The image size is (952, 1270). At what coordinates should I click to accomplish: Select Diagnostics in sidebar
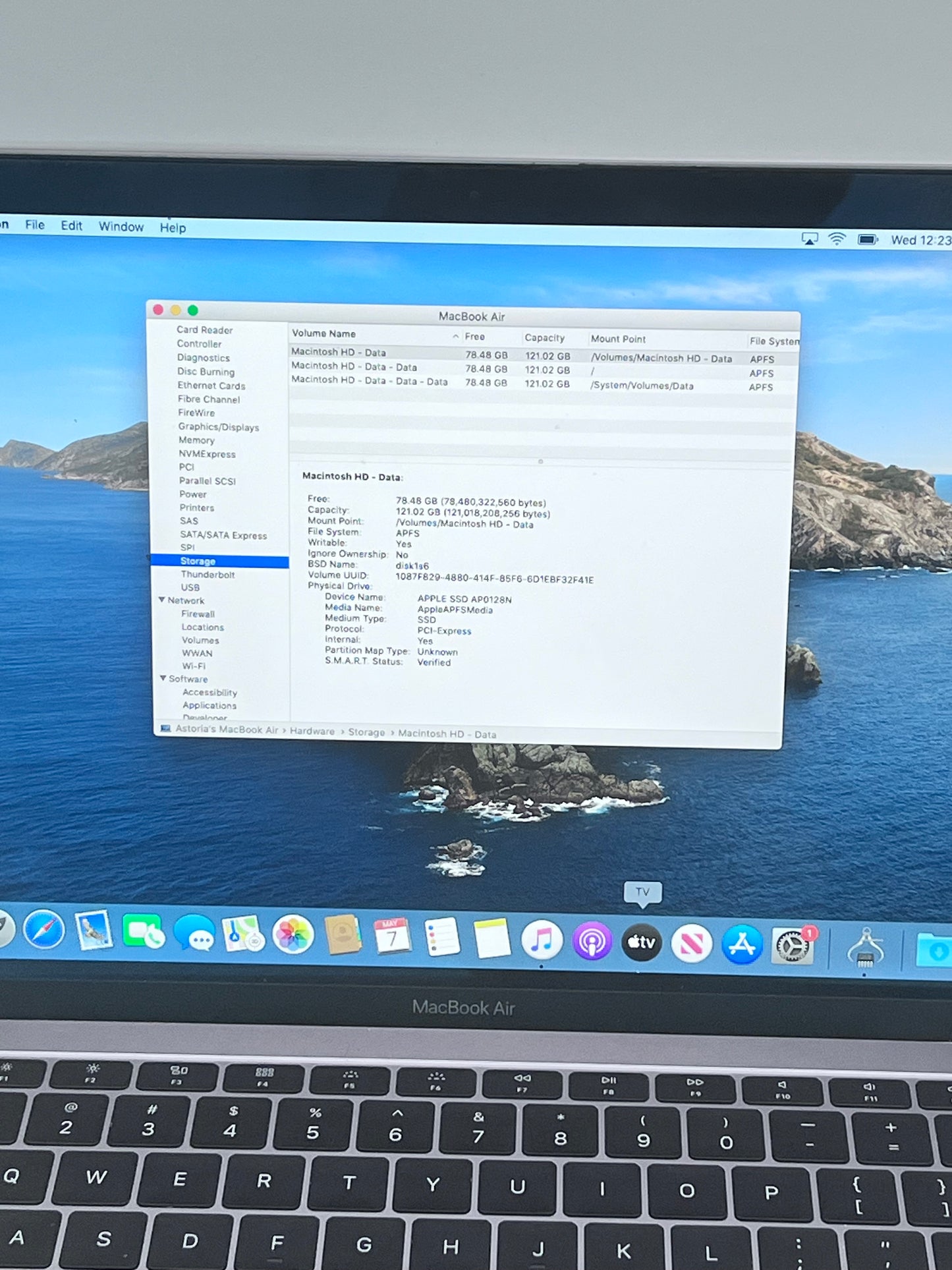[203, 357]
